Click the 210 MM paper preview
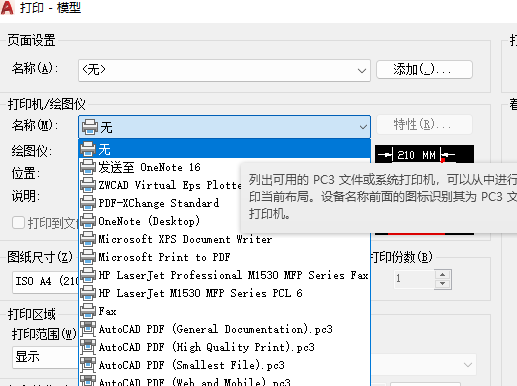The width and height of the screenshot is (517, 386). 424,155
